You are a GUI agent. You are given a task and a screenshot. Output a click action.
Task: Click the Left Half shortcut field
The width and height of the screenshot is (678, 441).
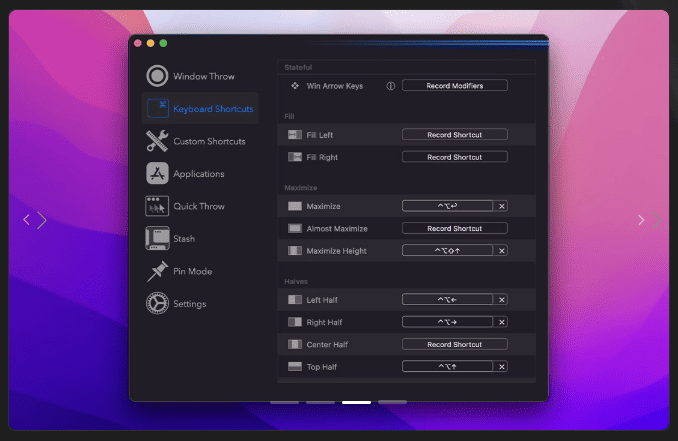coord(448,299)
